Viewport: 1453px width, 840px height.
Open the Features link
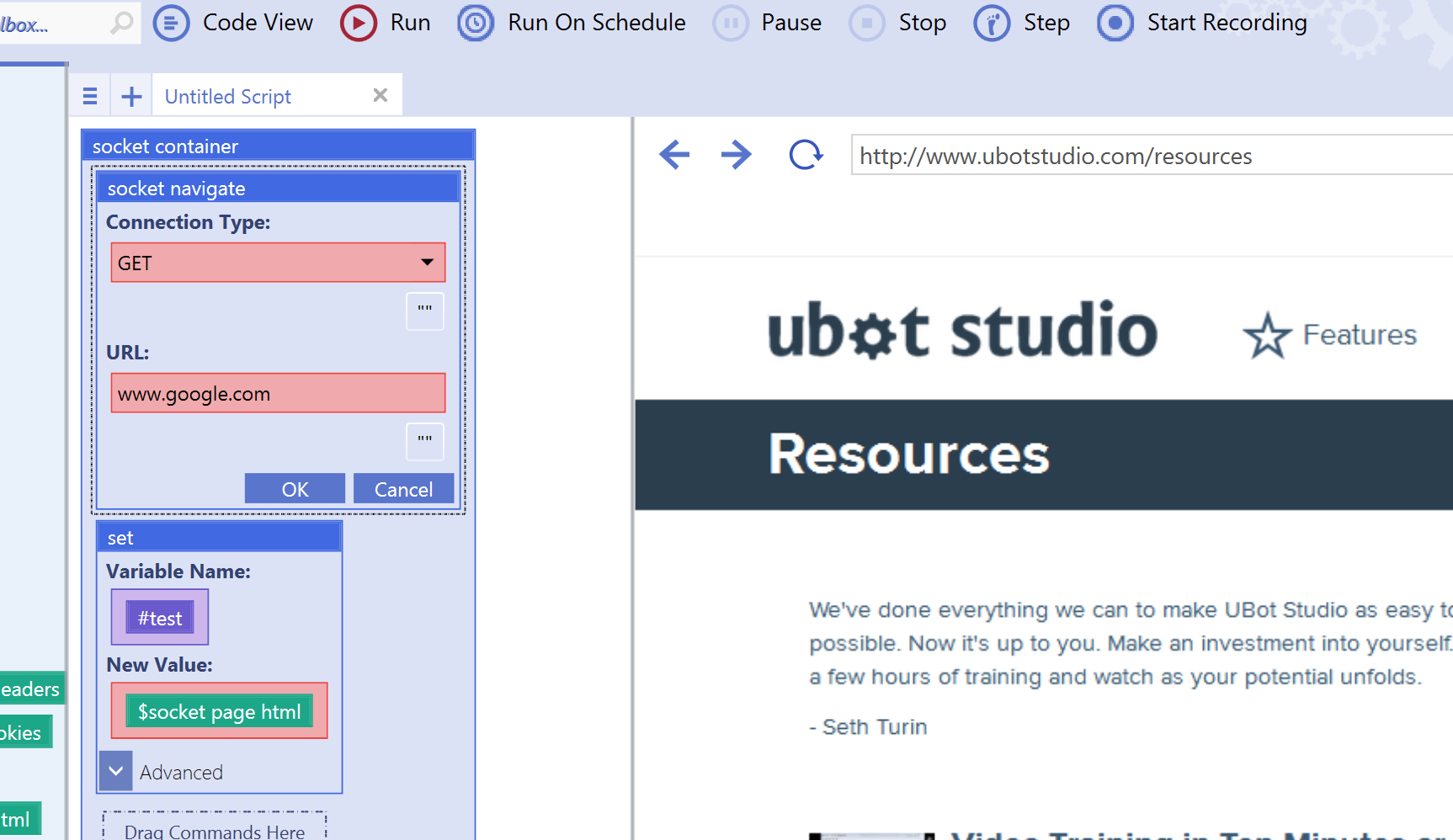coord(1360,335)
